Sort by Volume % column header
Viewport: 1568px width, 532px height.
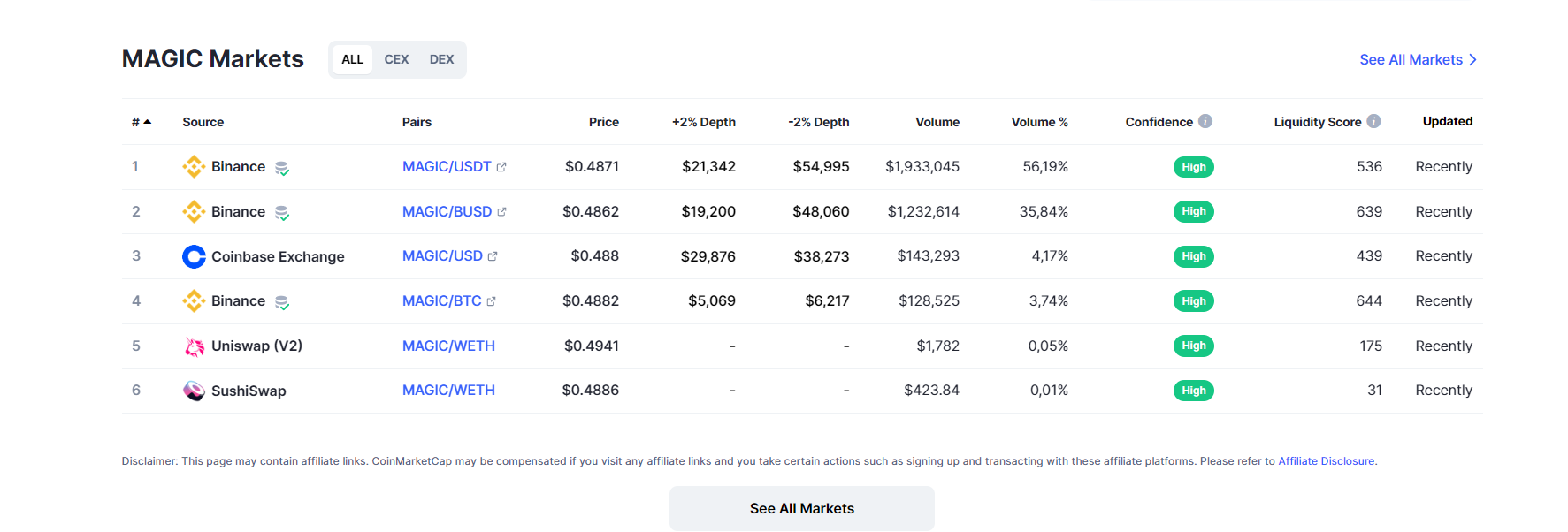coord(1040,122)
